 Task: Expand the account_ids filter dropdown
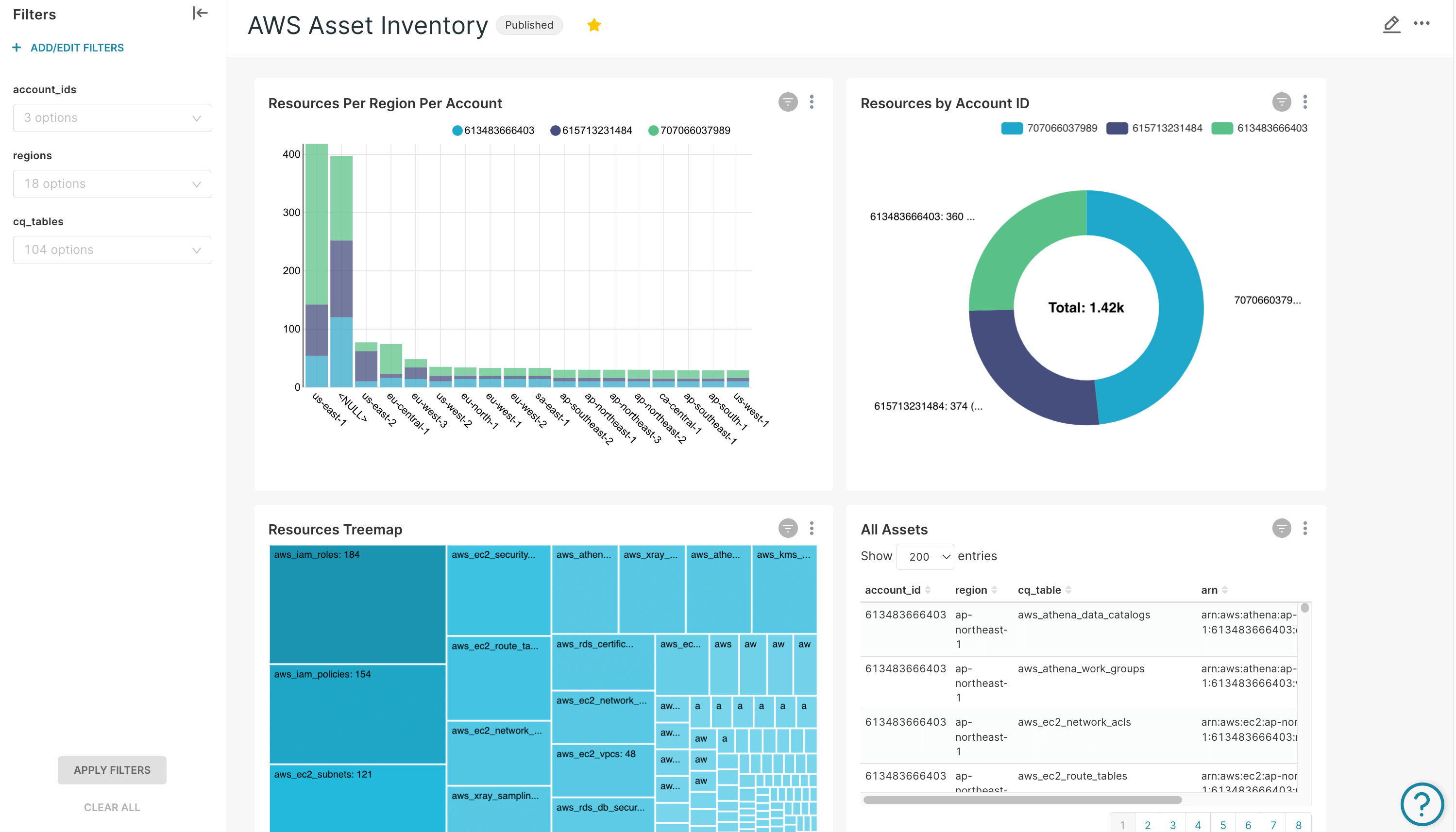(112, 118)
